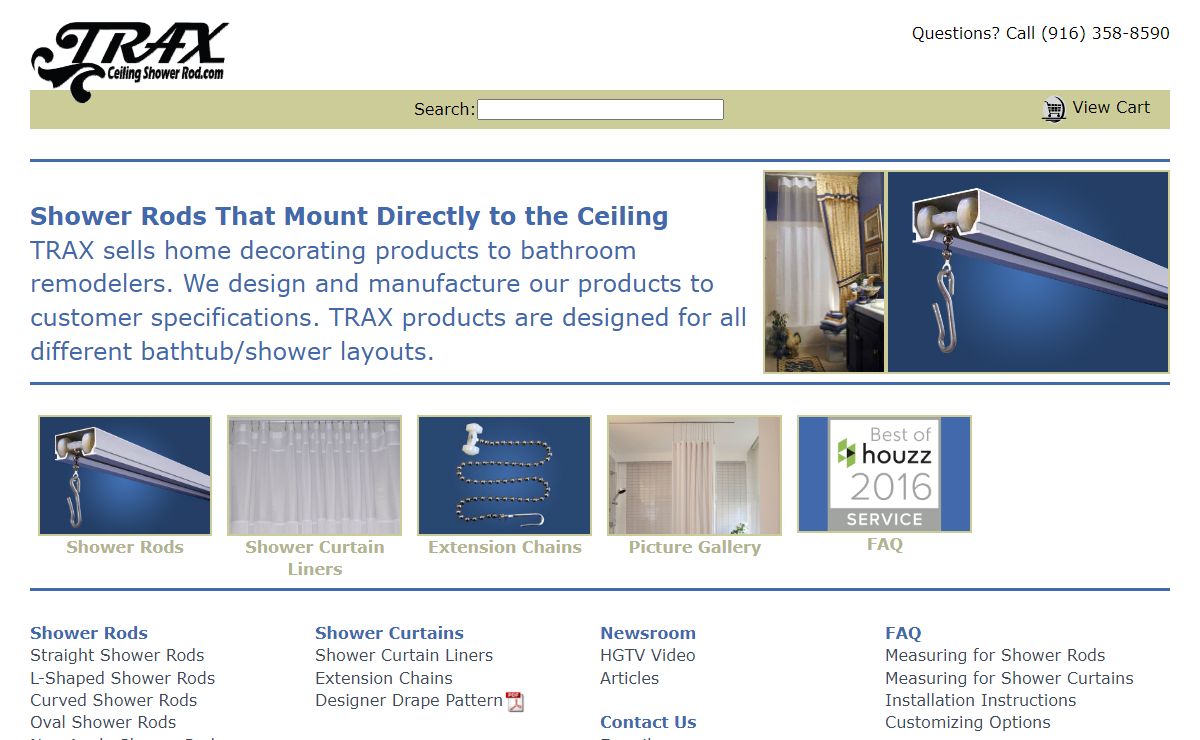Click the Best of Houzz 2016 badge
1200x740 pixels.
(884, 474)
